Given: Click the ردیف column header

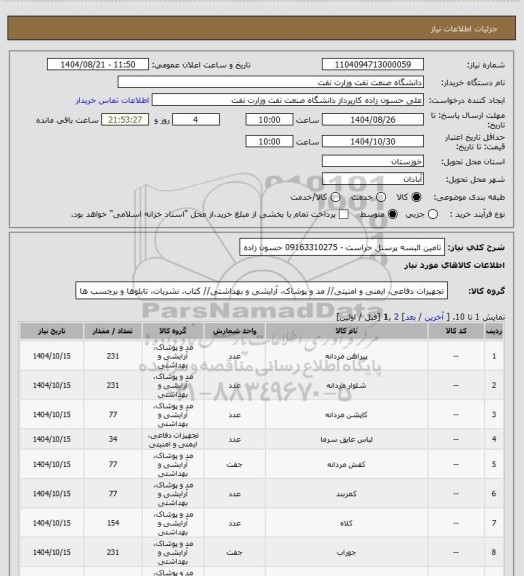Looking at the screenshot, I should click(494, 331).
